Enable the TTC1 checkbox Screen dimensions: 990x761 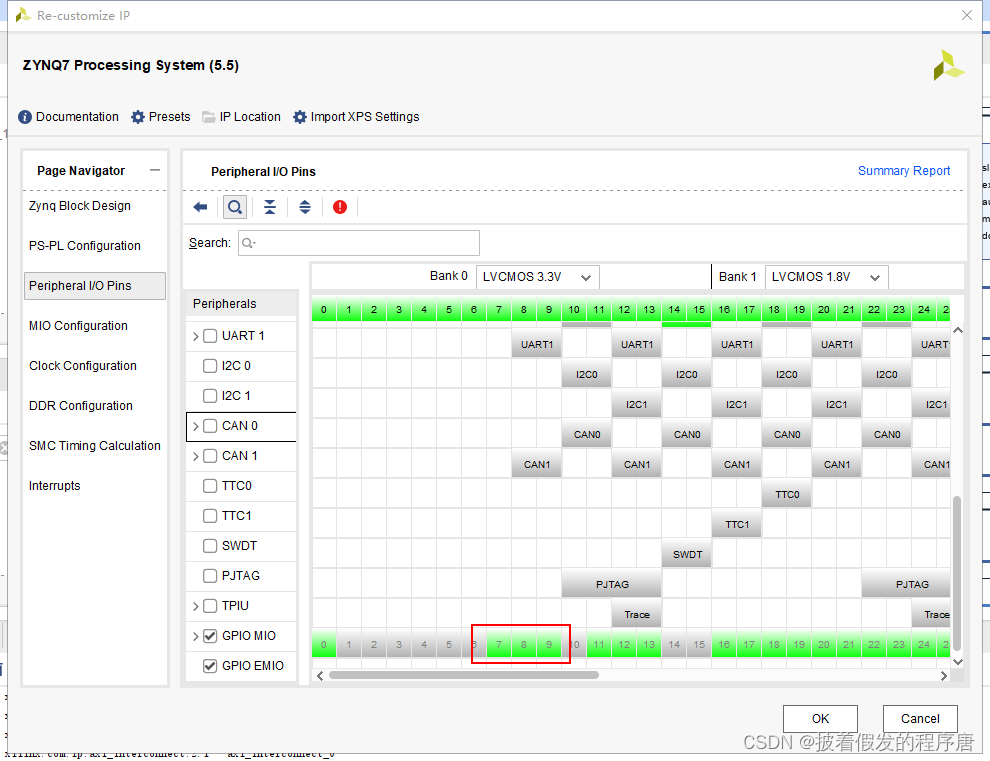click(210, 516)
